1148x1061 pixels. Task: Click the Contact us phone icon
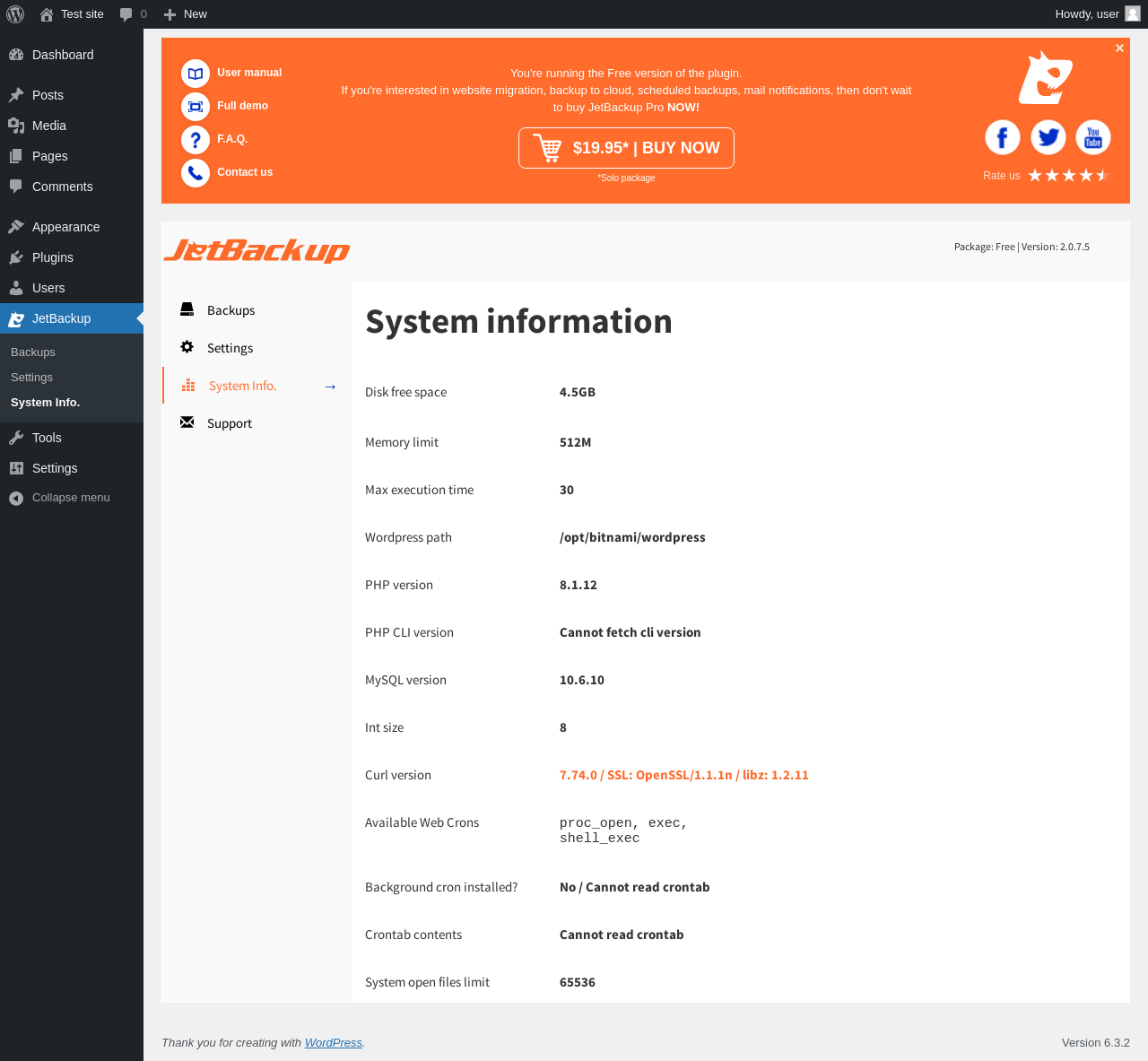coord(196,173)
